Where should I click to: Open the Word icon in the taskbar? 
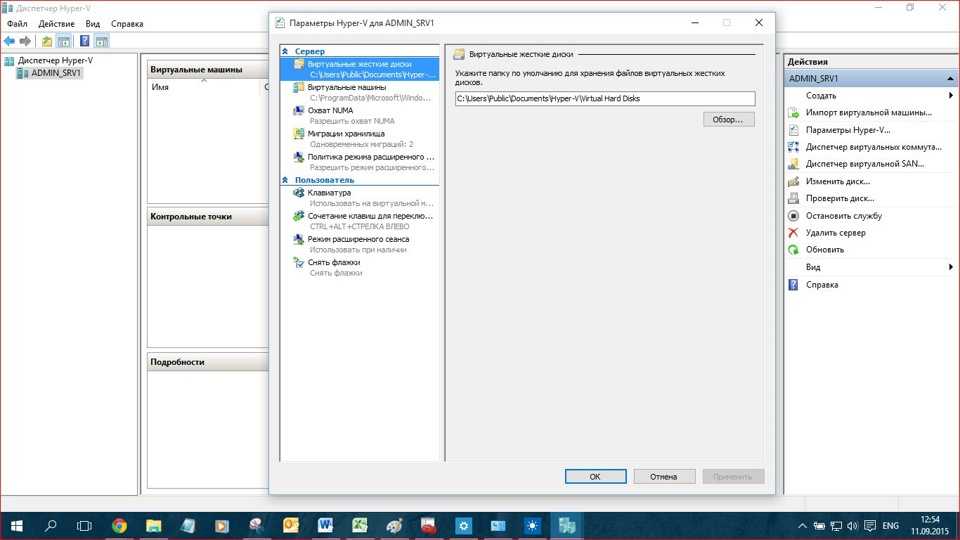(325, 525)
